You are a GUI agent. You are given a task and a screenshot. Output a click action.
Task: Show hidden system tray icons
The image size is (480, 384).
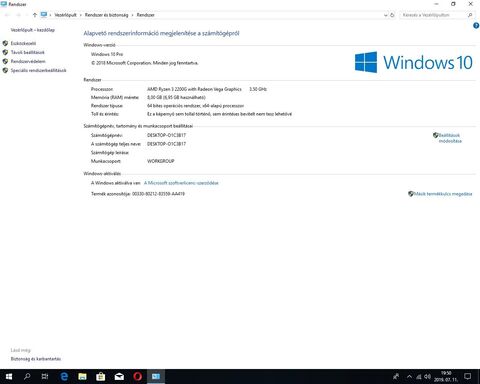pos(409,377)
